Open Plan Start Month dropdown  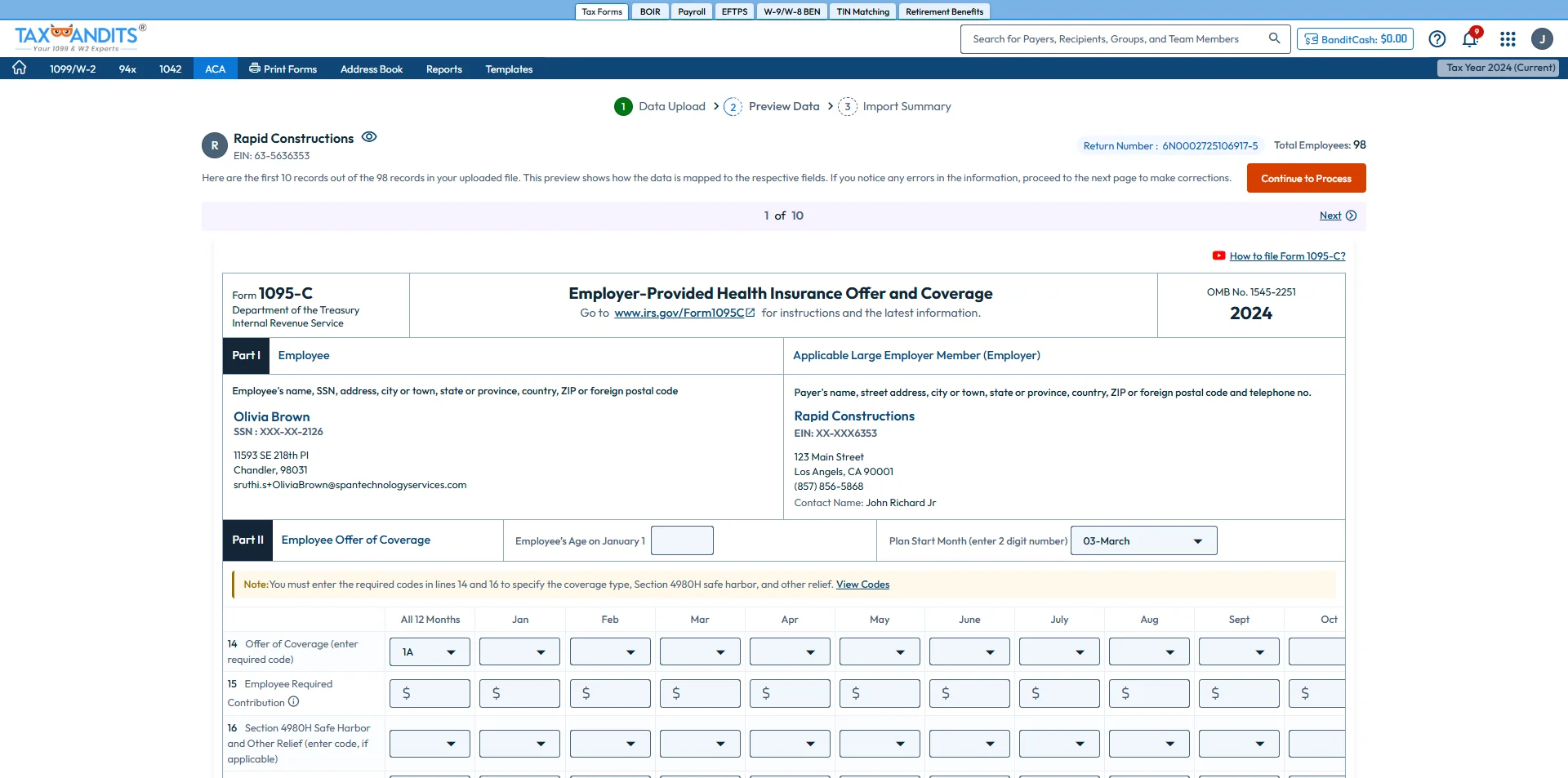click(1143, 540)
